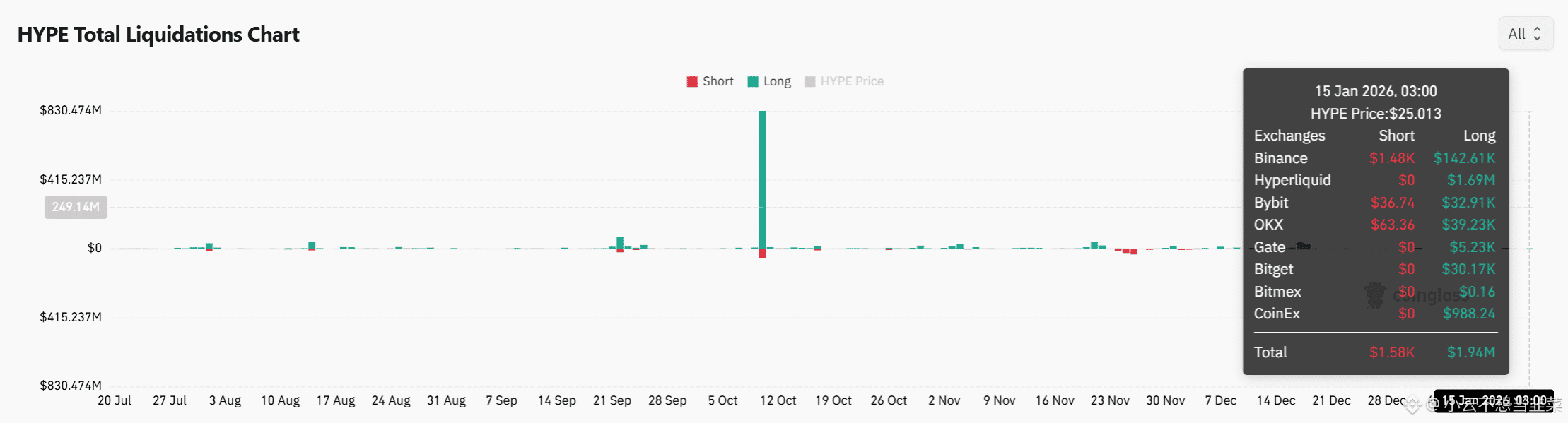Click the Coinglass watermark logo
This screenshot has height=423, width=1568.
[1375, 294]
